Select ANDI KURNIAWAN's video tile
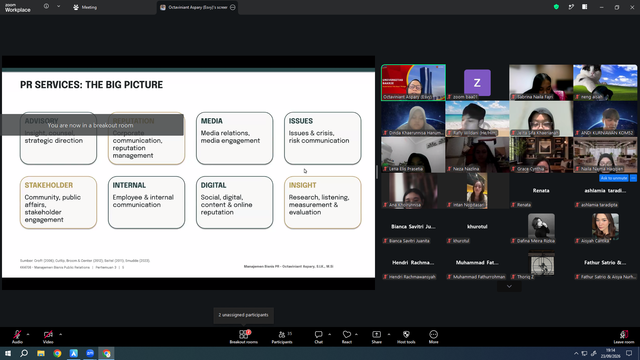The width and height of the screenshot is (640, 360). (x=605, y=118)
